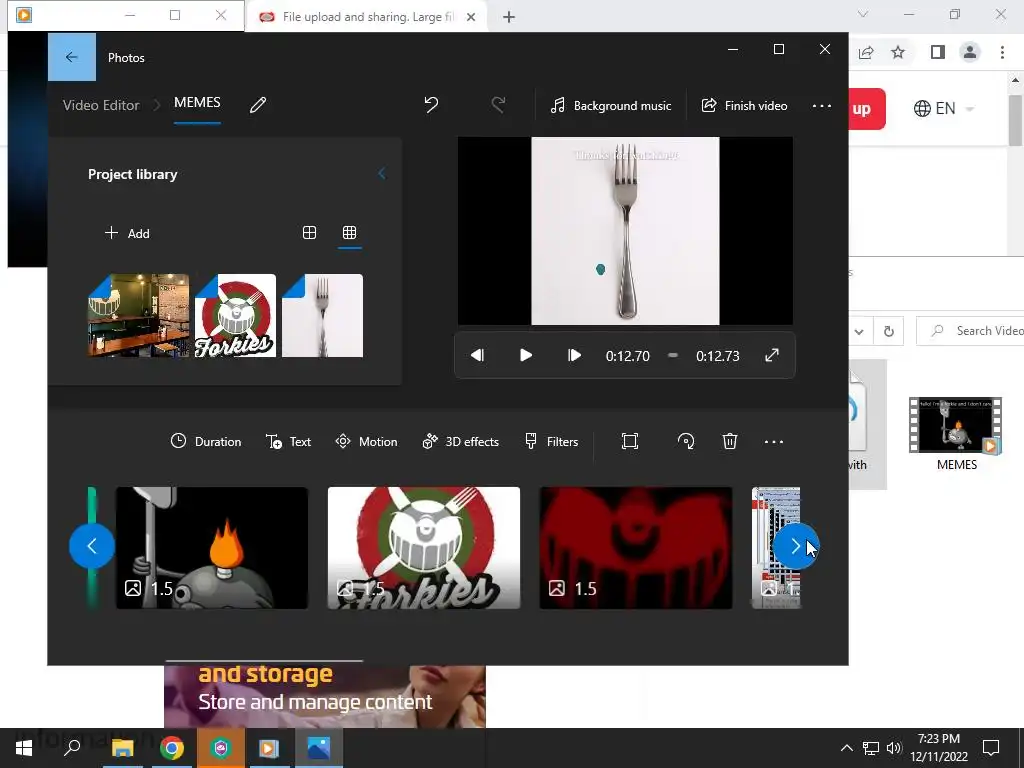Add media to the Project library
Screen dimensions: 1024x768
coord(127,233)
